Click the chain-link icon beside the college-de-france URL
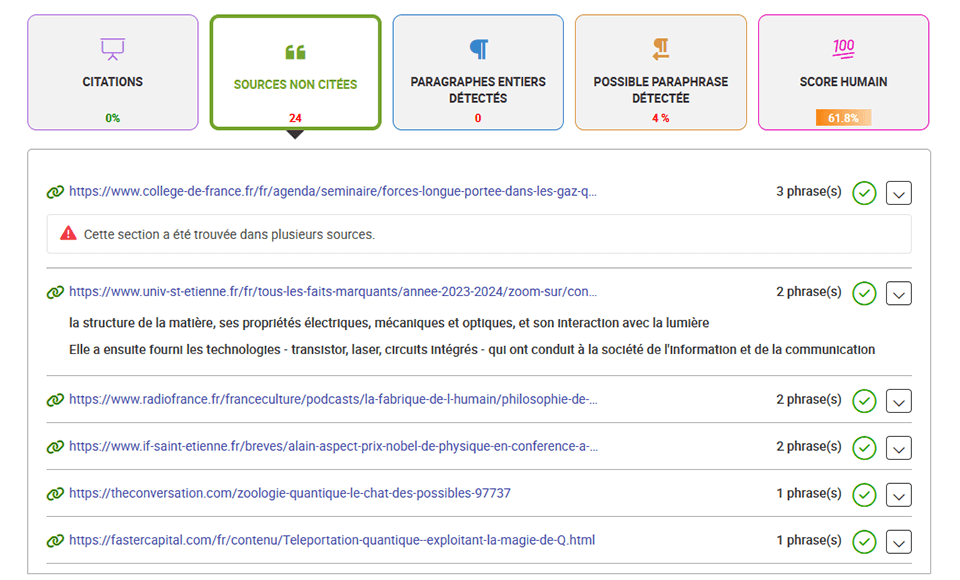The width and height of the screenshot is (960, 580). coord(55,192)
